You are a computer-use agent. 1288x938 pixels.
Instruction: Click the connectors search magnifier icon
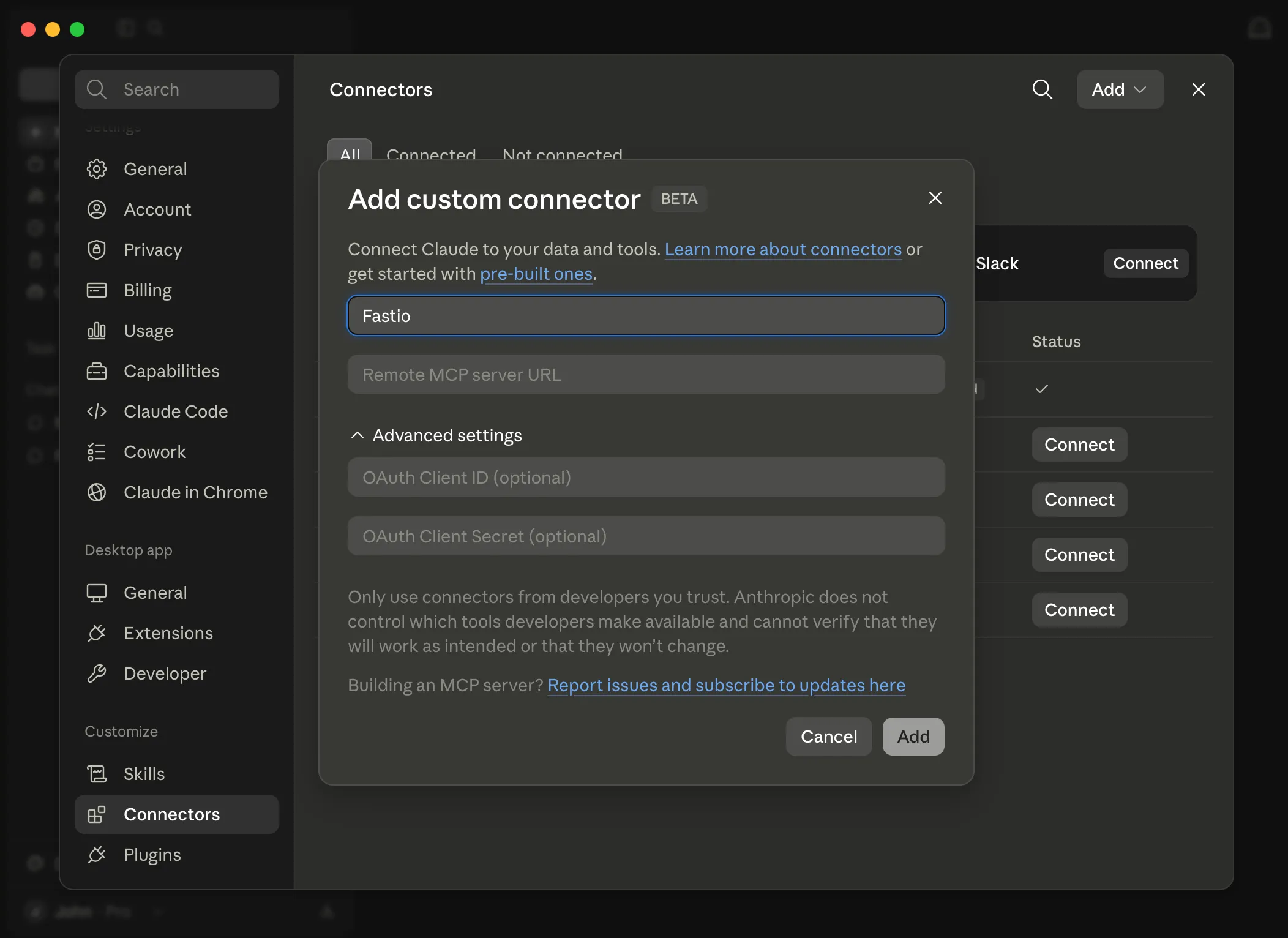point(1042,89)
